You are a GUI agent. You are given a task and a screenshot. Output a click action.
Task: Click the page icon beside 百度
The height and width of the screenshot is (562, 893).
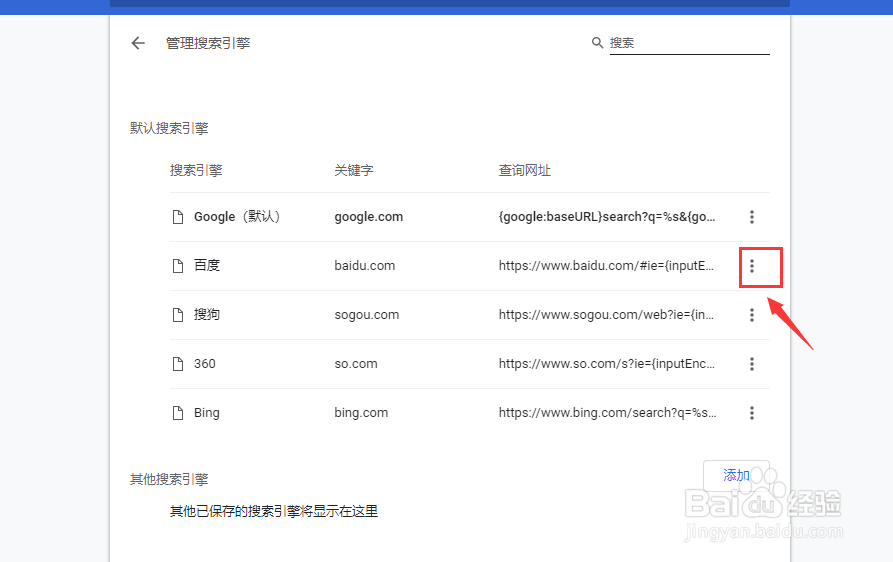(x=178, y=266)
